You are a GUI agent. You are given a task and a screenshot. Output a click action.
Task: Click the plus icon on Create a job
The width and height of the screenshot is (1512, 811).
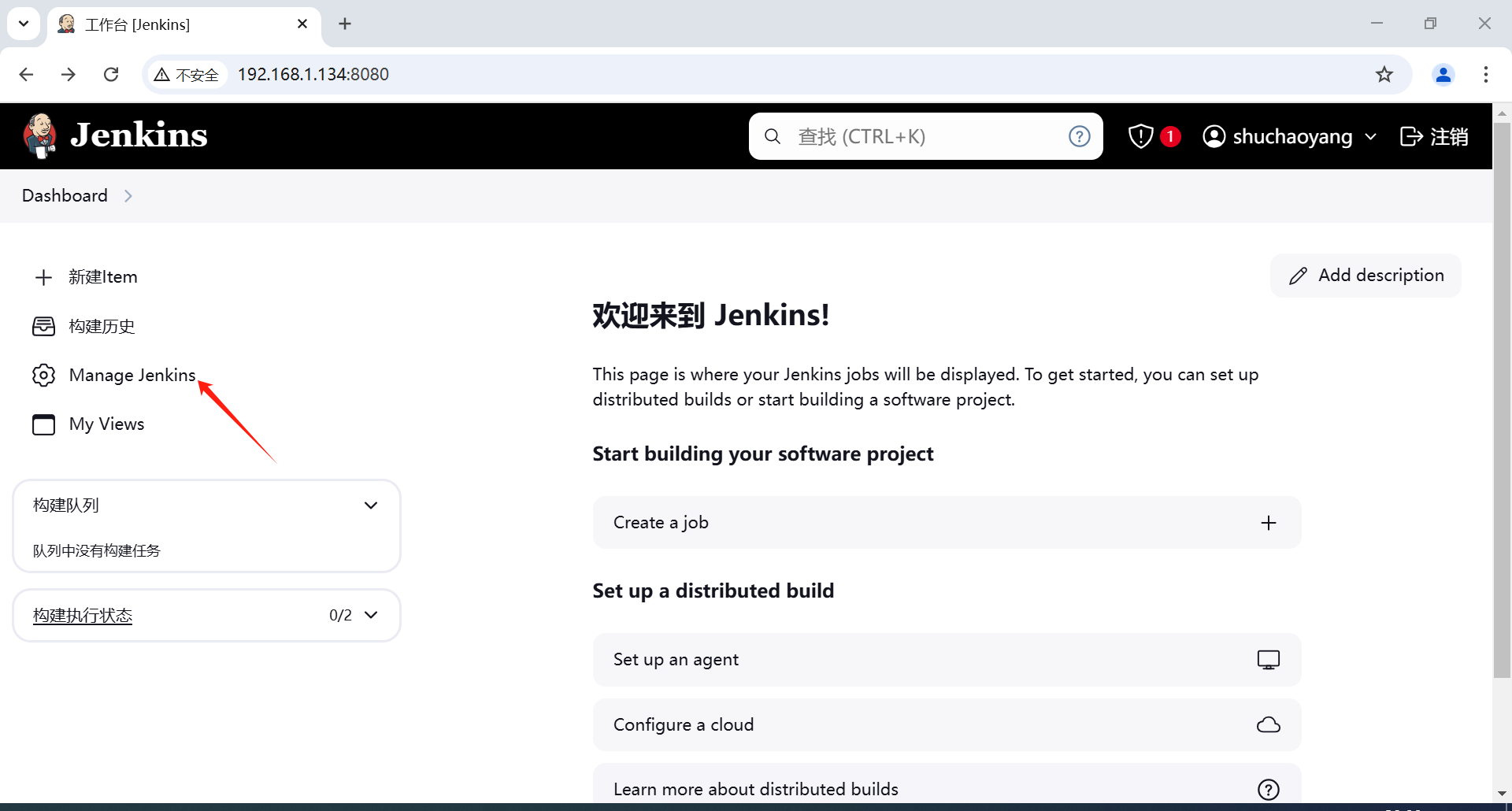pyautogui.click(x=1268, y=523)
